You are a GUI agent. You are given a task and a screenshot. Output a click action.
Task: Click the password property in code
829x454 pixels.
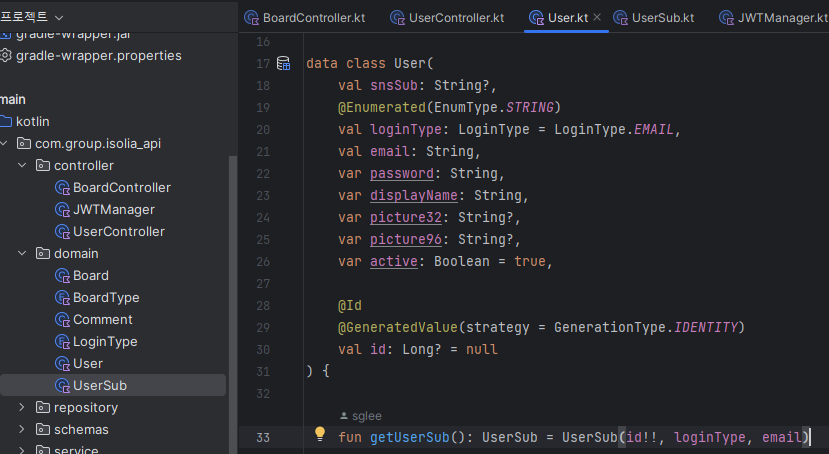(401, 173)
